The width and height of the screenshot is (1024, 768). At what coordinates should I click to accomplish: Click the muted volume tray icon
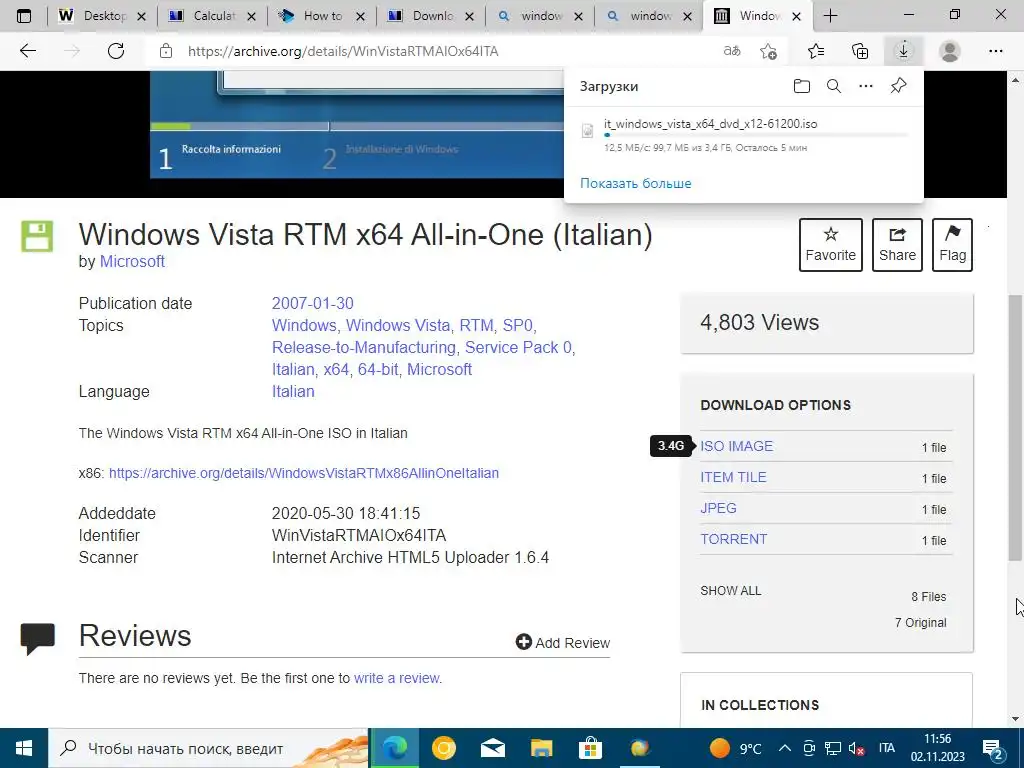[856, 748]
